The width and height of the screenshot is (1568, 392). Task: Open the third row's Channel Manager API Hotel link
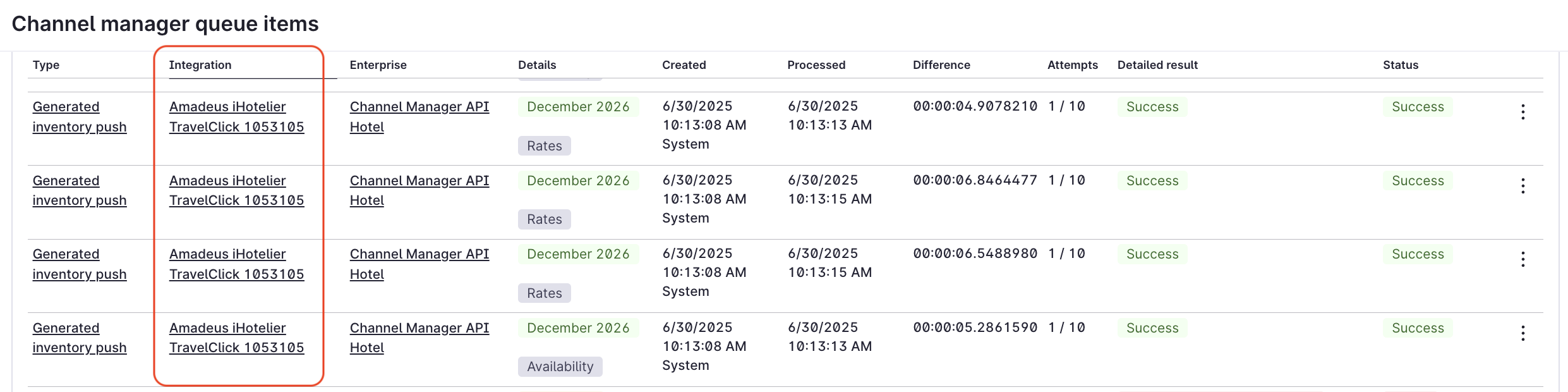click(419, 264)
